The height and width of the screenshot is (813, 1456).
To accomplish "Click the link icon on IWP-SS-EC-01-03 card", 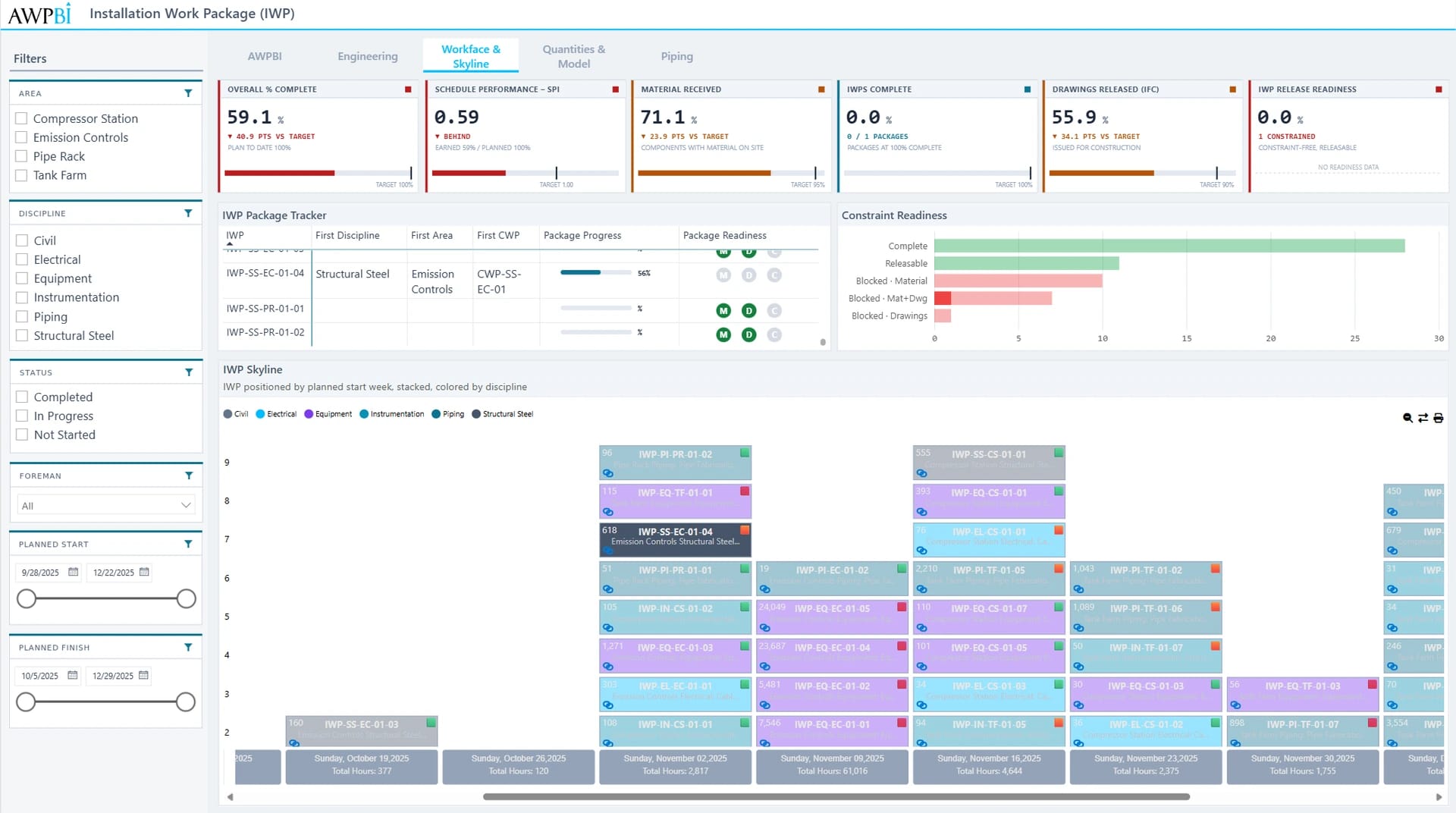I will (294, 743).
